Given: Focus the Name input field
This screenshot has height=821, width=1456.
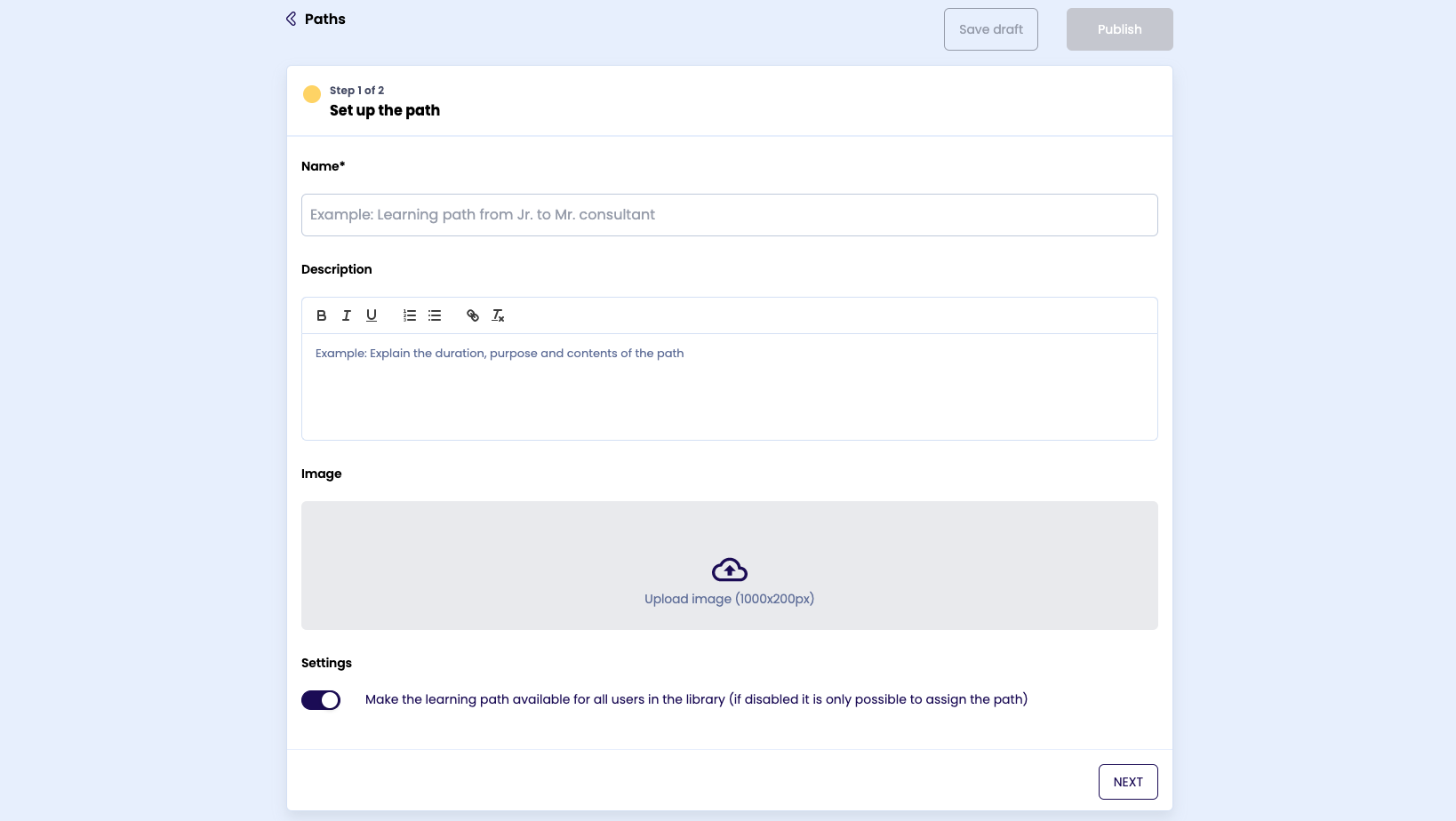Looking at the screenshot, I should coord(729,215).
